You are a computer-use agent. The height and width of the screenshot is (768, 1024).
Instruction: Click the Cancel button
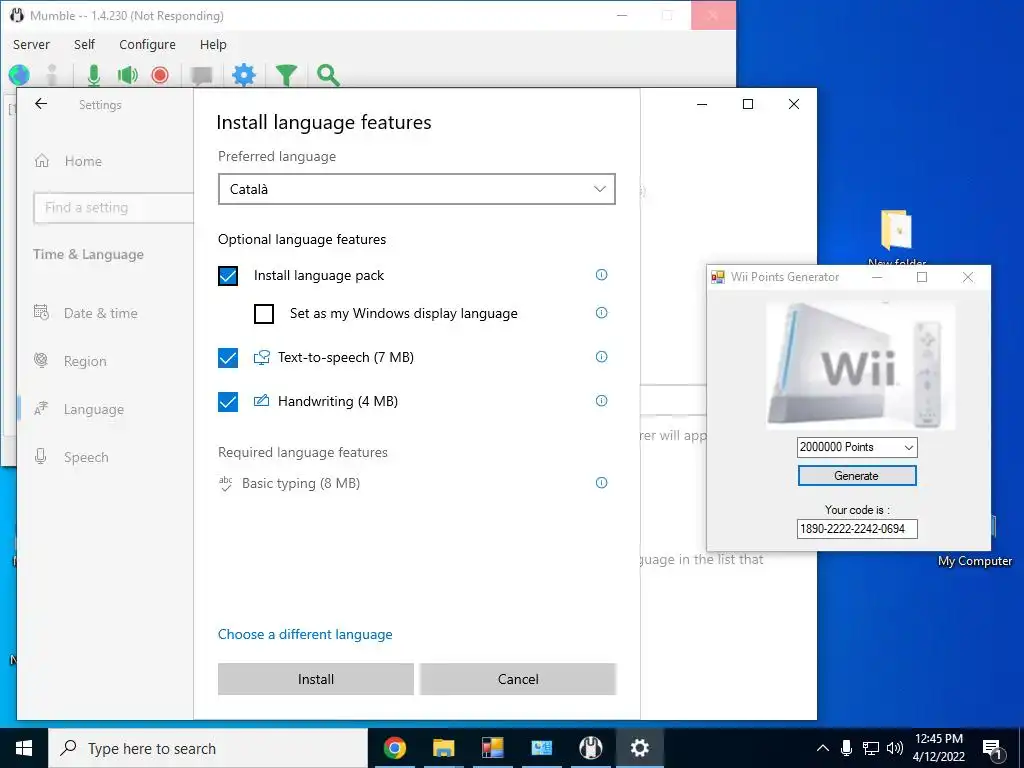(518, 679)
